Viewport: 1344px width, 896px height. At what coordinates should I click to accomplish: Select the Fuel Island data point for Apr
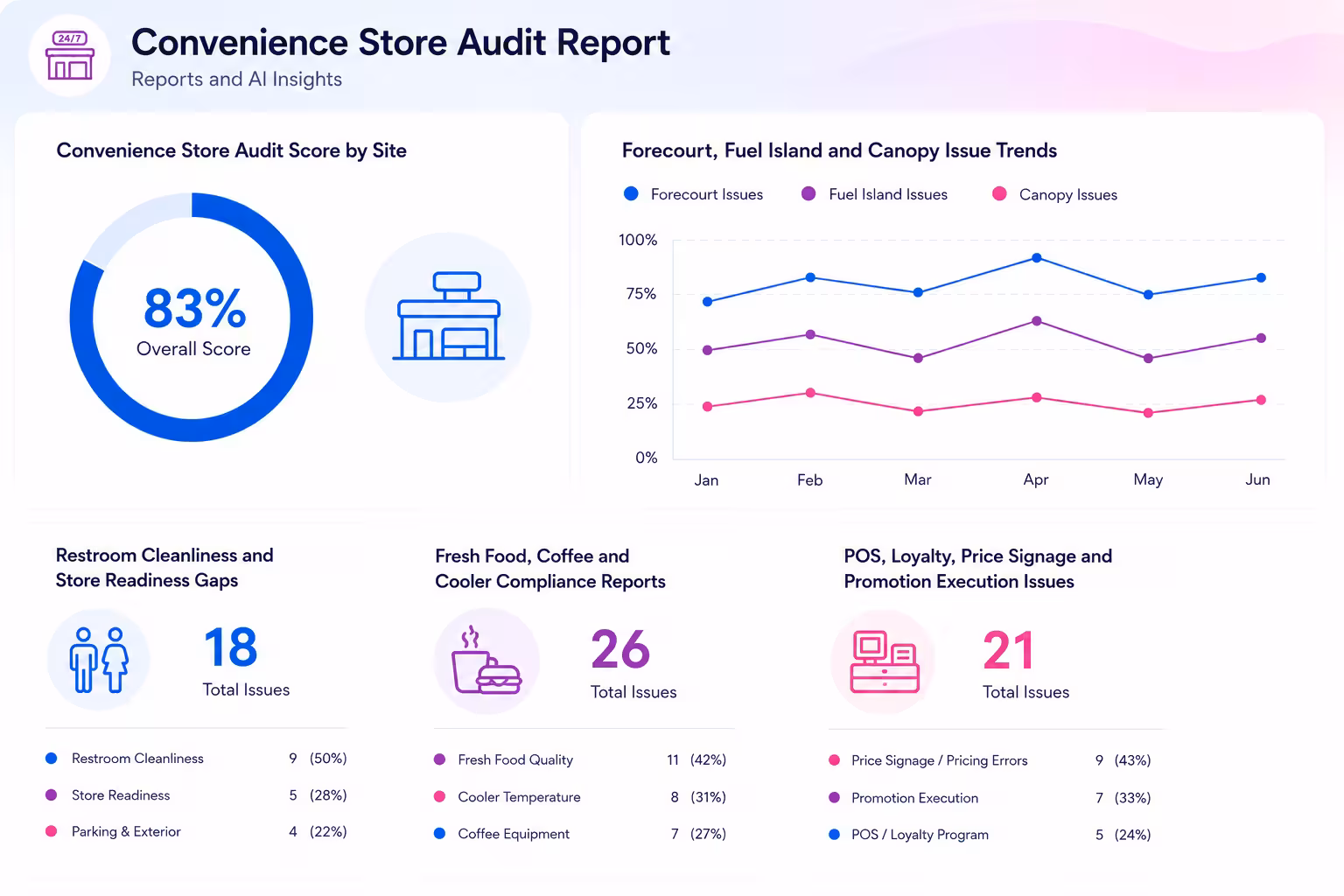[1036, 321]
